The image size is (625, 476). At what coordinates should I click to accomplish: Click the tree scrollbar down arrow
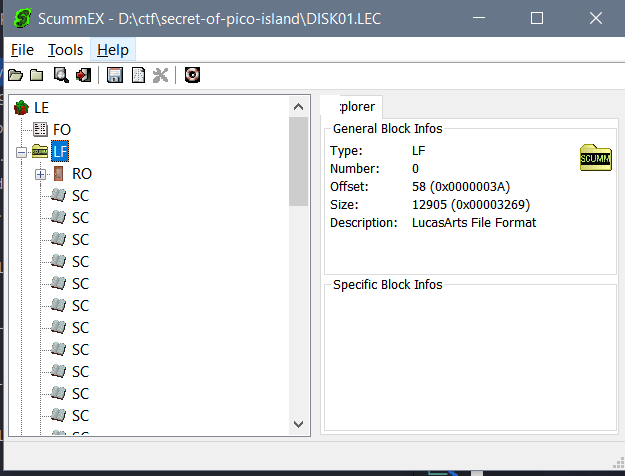pos(298,424)
